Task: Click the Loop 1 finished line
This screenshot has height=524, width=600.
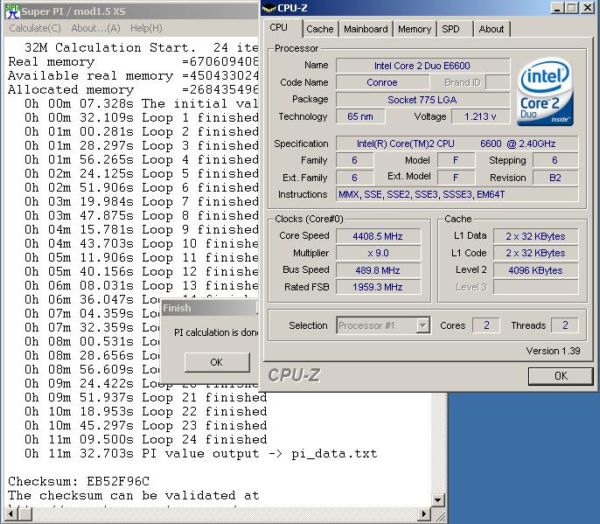Action: [141, 118]
